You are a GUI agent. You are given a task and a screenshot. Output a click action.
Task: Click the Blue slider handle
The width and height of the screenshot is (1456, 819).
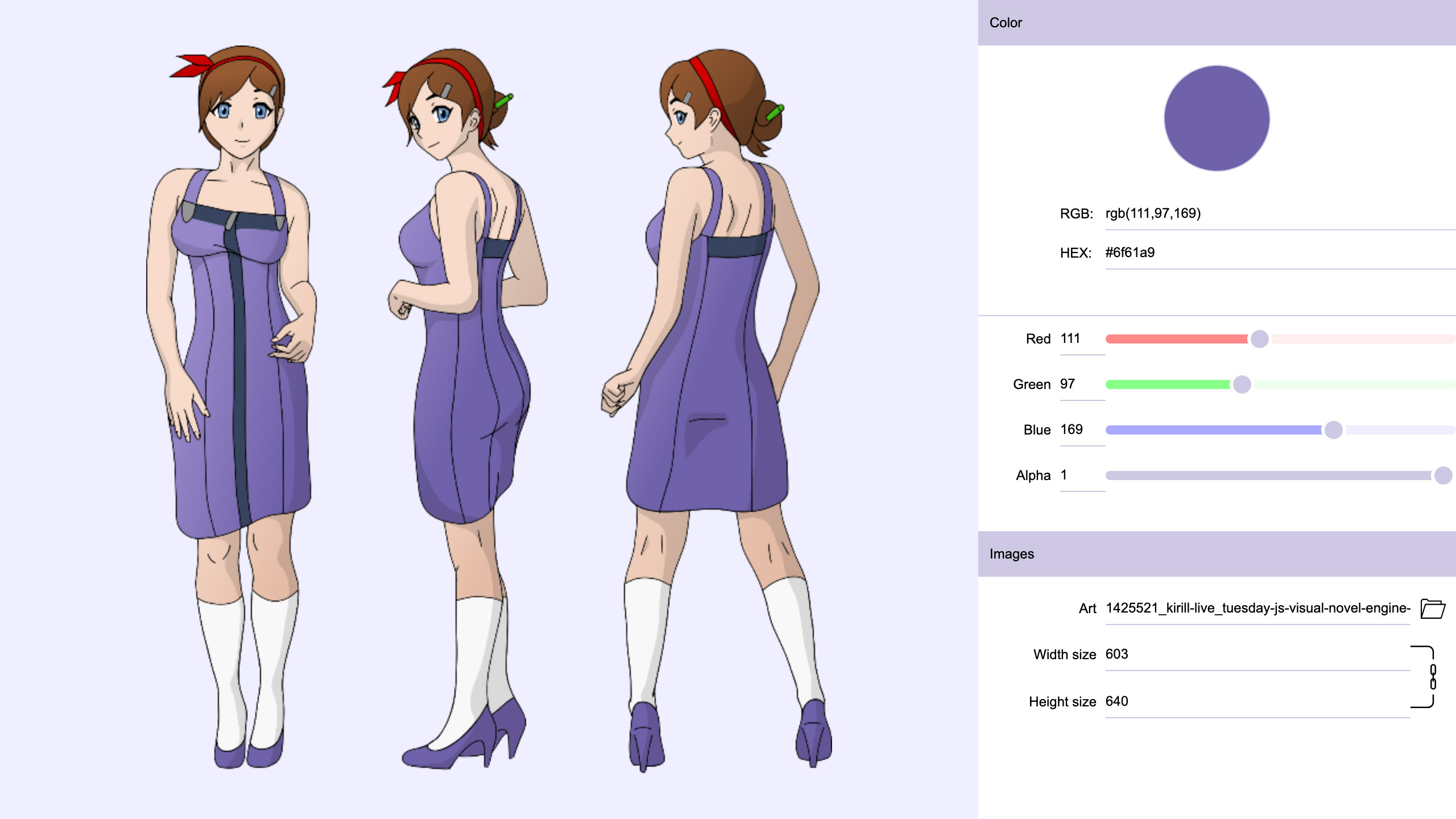coord(1333,430)
